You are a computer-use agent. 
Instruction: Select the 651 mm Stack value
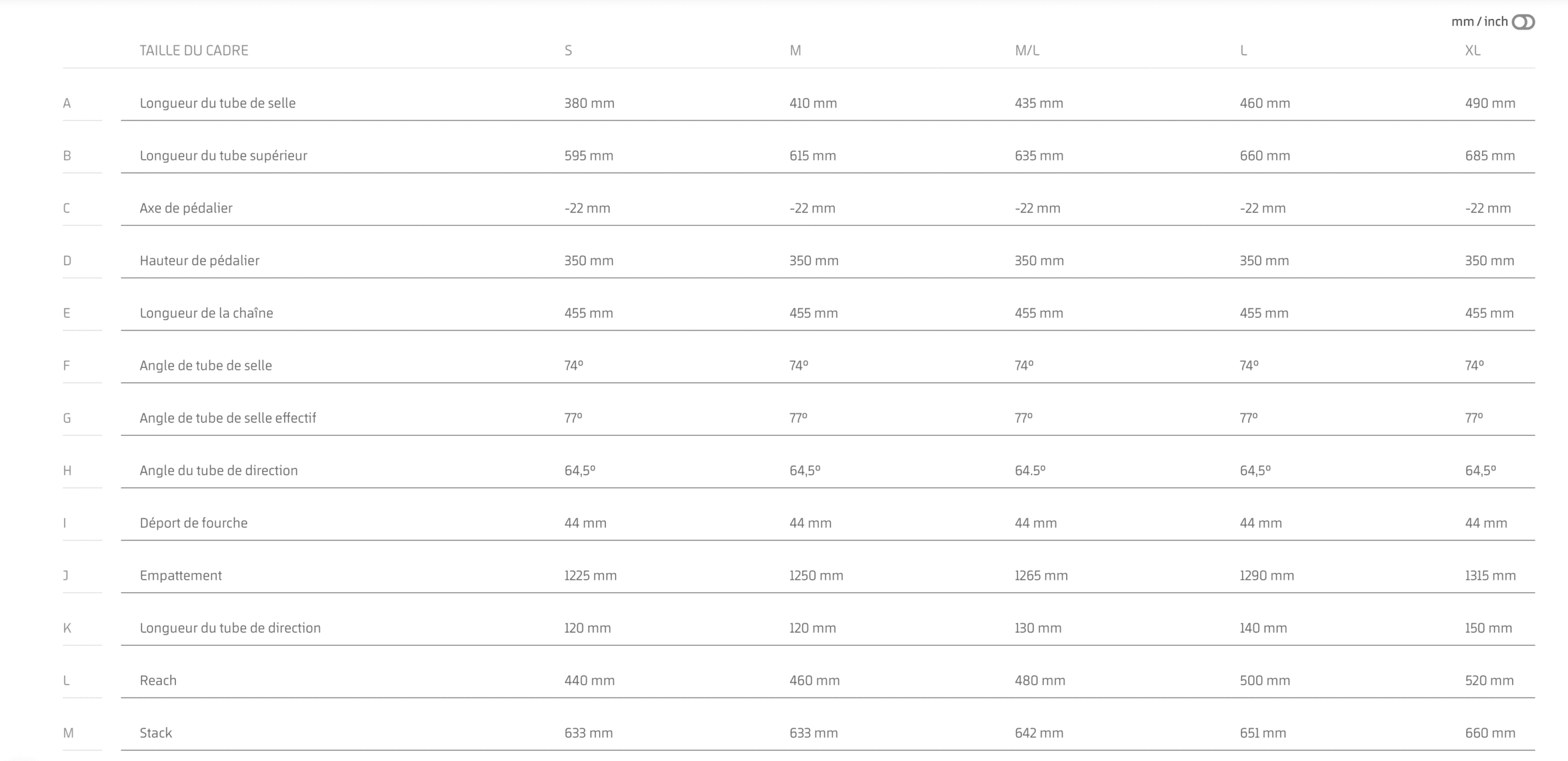click(1263, 733)
